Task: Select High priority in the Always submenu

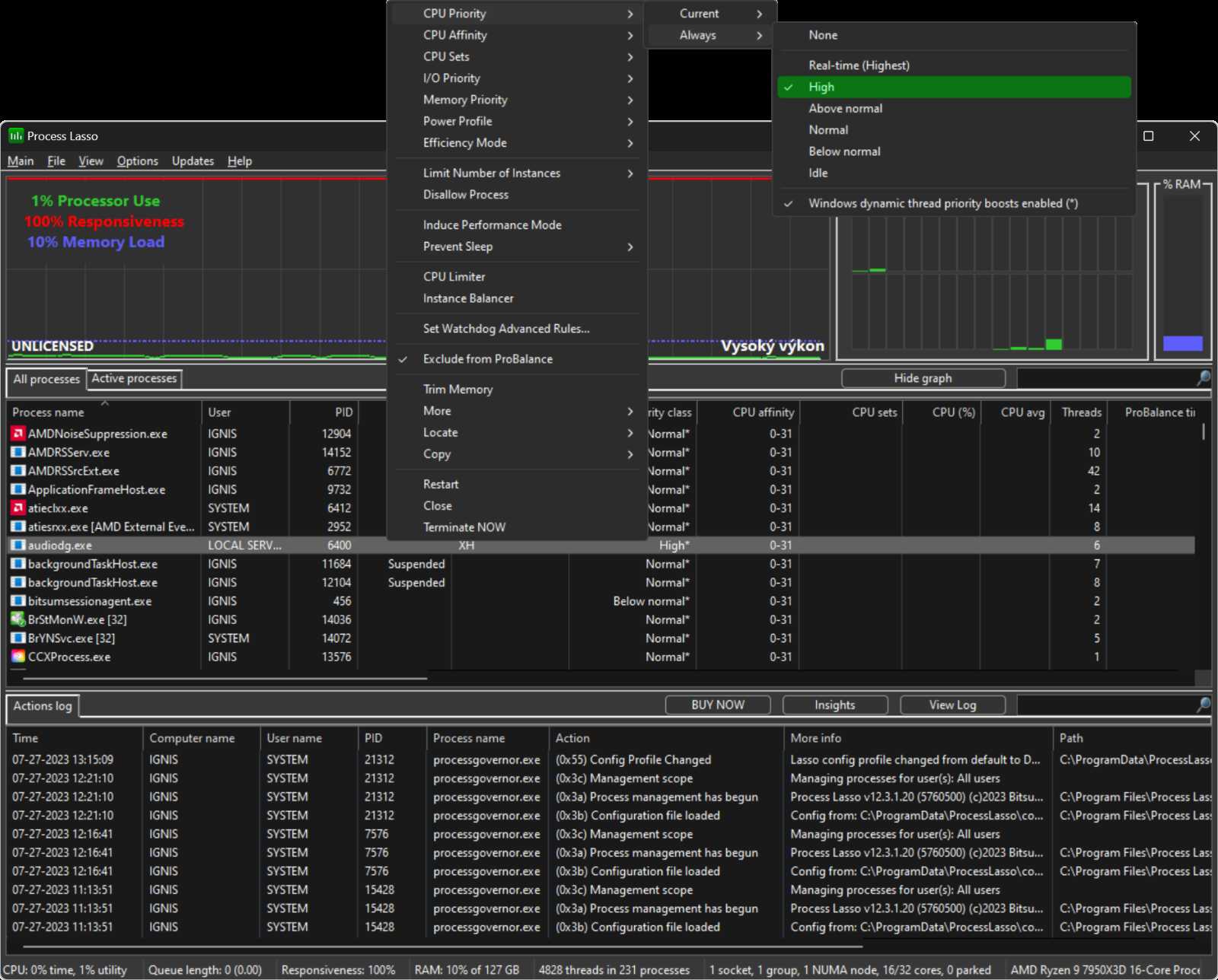Action: pyautogui.click(x=953, y=87)
